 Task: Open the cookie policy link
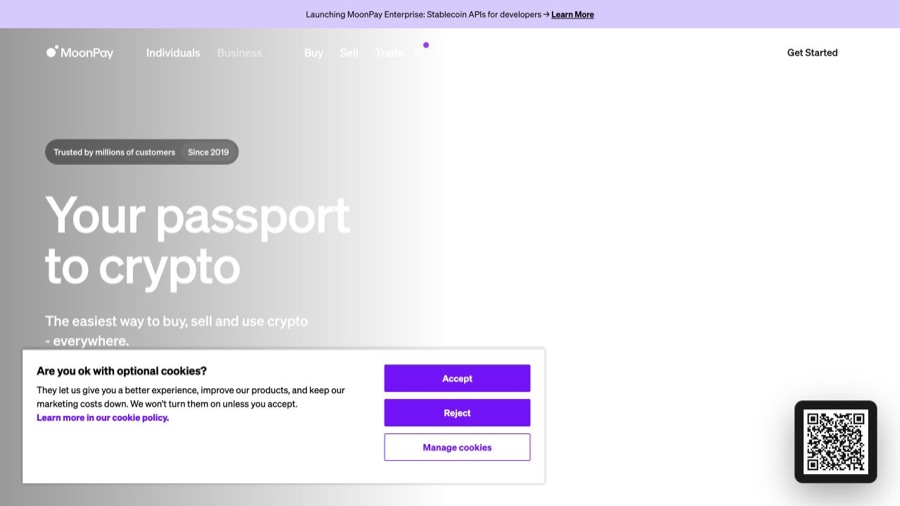[x=103, y=418]
